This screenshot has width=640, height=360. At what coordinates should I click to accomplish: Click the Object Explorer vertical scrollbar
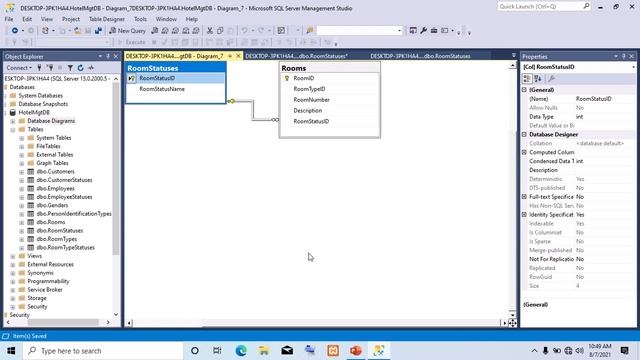116,196
